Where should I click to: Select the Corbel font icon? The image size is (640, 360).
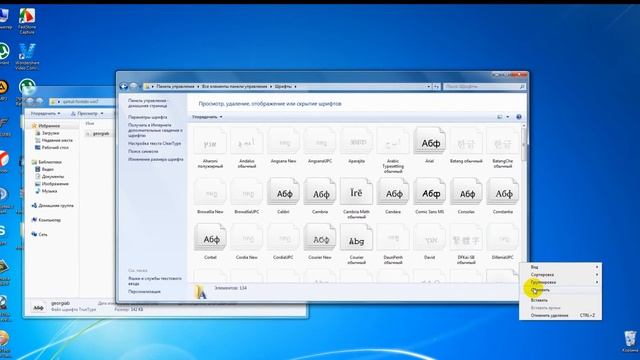pyautogui.click(x=210, y=238)
